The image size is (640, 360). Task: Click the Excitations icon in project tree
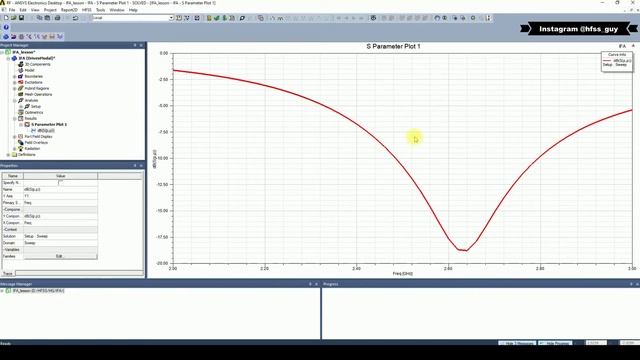pyautogui.click(x=20, y=82)
